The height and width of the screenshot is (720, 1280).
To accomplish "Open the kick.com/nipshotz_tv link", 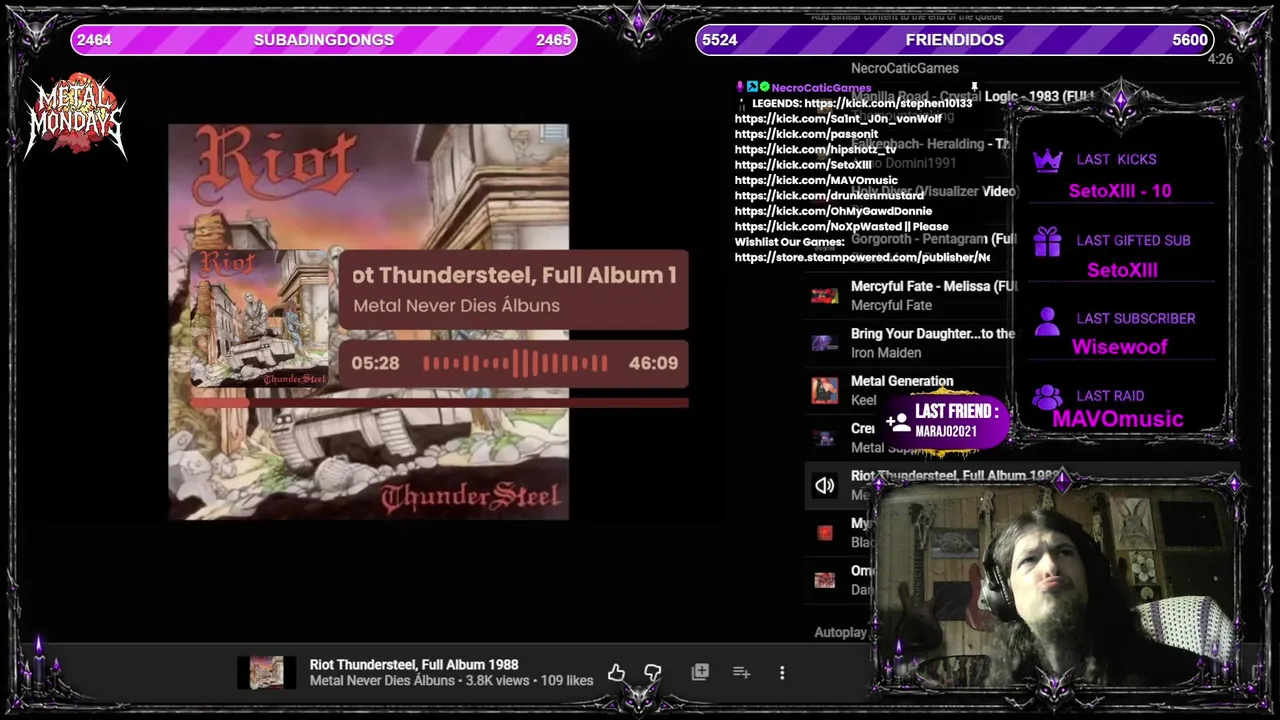I will point(815,150).
